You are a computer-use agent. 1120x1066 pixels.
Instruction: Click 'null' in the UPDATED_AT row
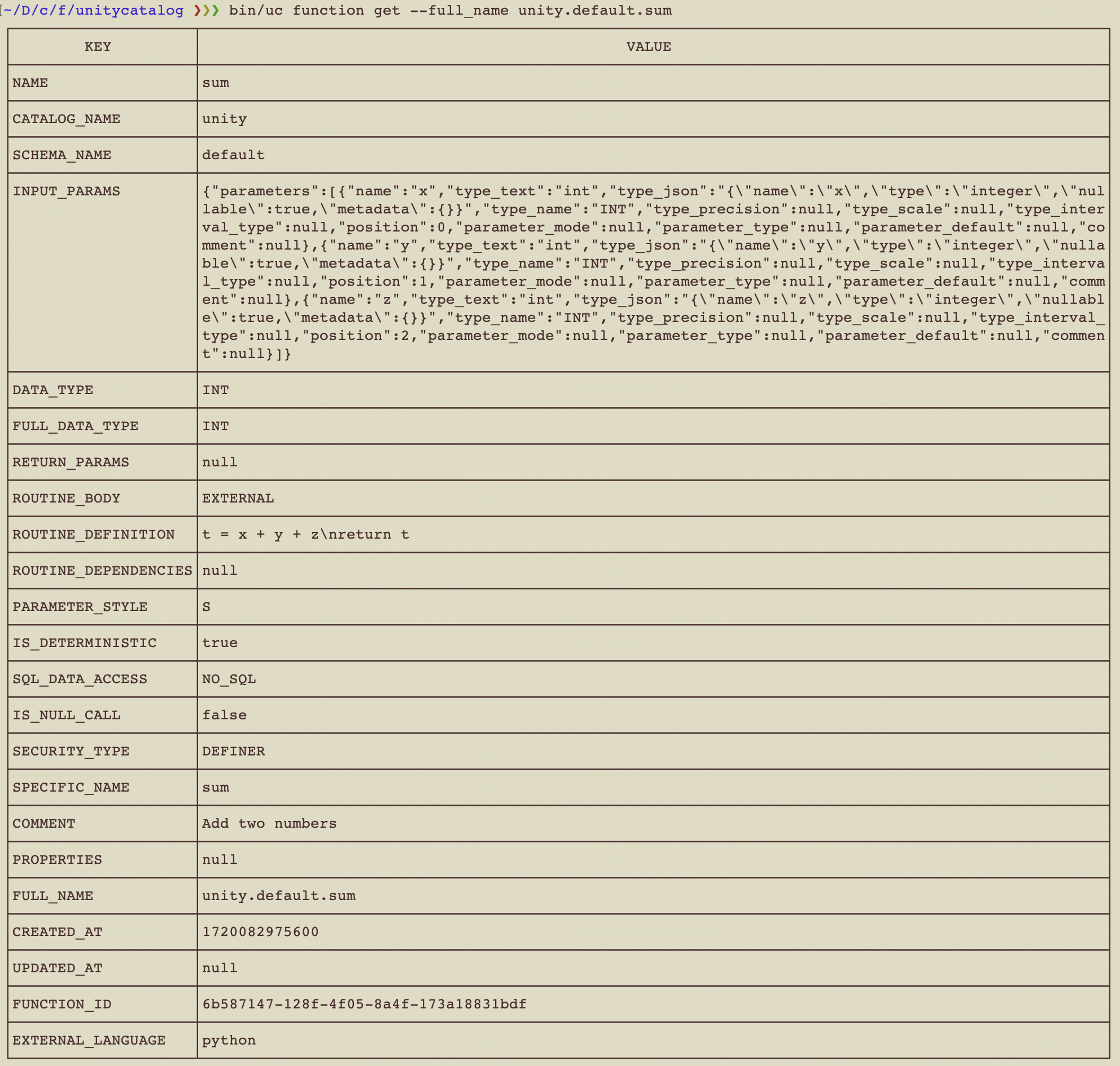[220, 968]
